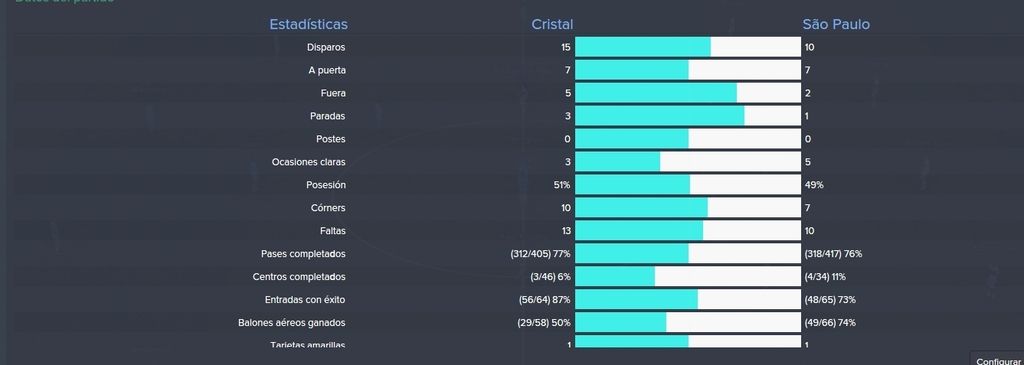The image size is (1024, 365).
Task: Click the Tarjetas amarillas bar
Action: (688, 341)
